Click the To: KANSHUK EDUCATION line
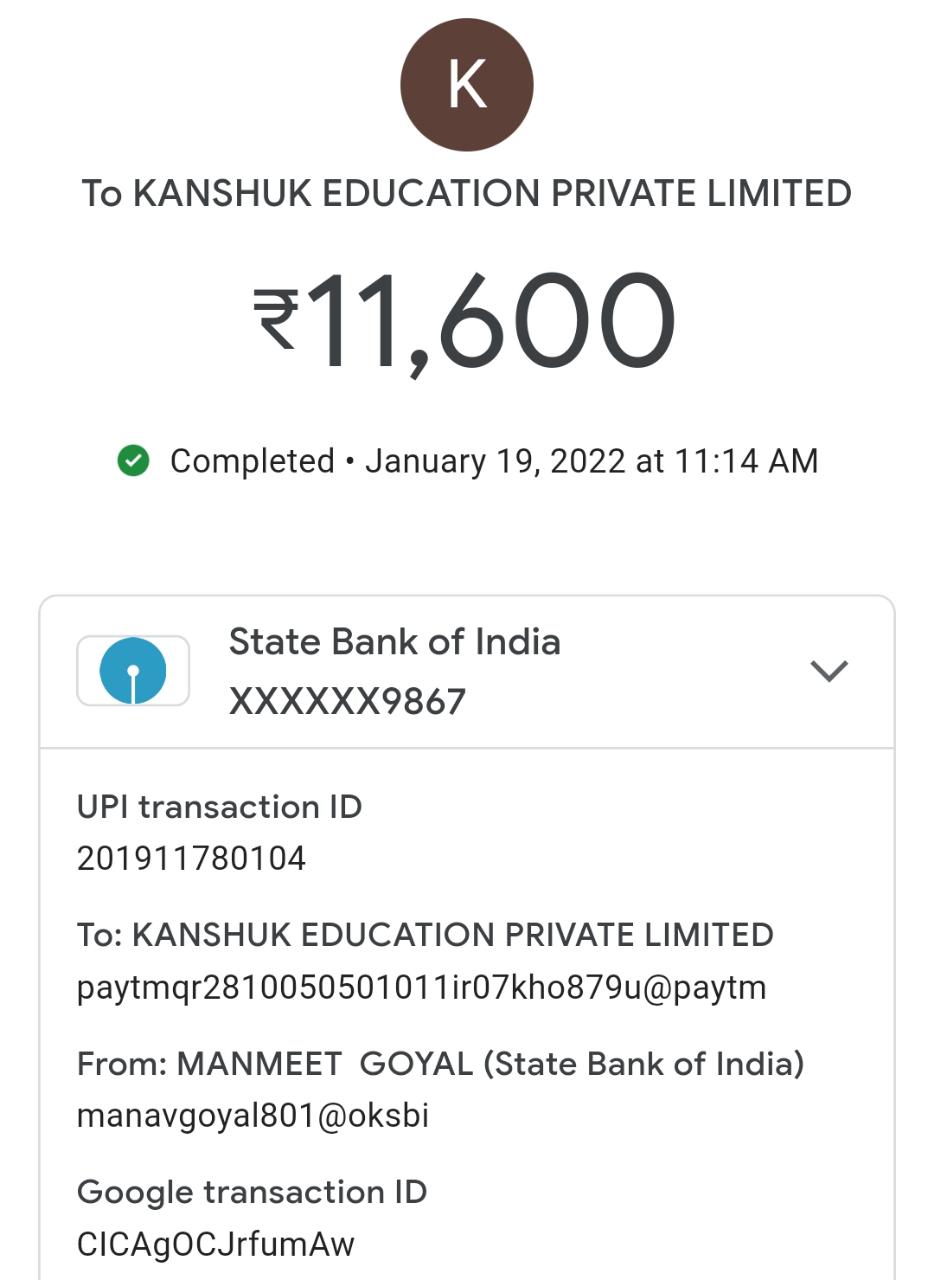The height and width of the screenshot is (1280, 934). coord(425,935)
